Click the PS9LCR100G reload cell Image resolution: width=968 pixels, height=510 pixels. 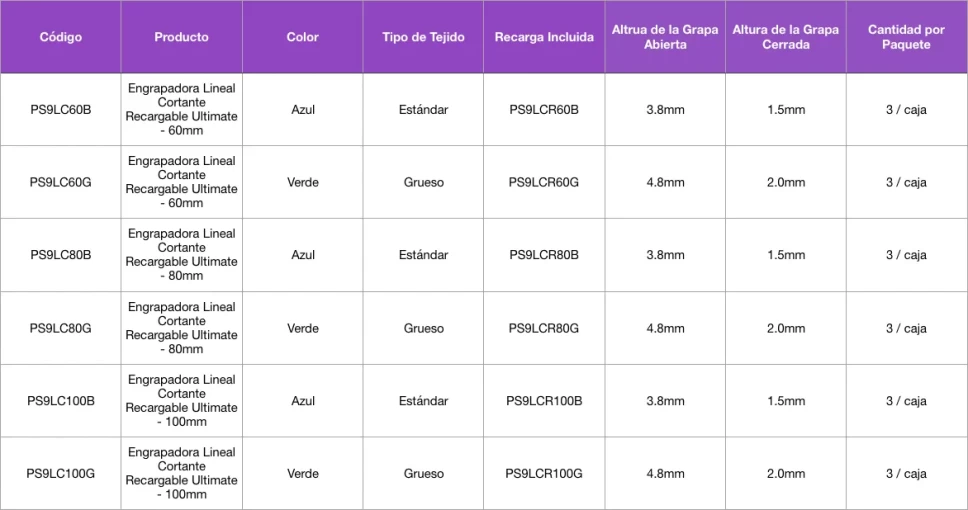pos(544,474)
